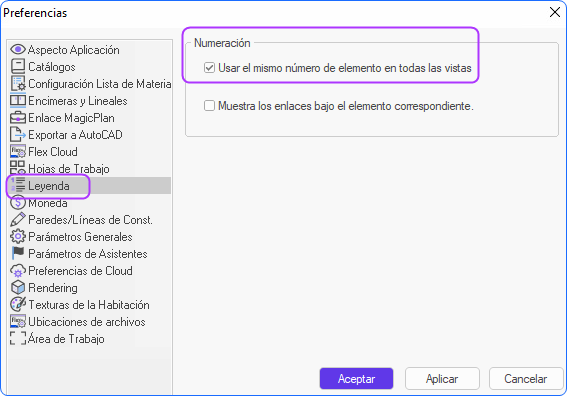Click the Flex Cloud icon

(18, 152)
